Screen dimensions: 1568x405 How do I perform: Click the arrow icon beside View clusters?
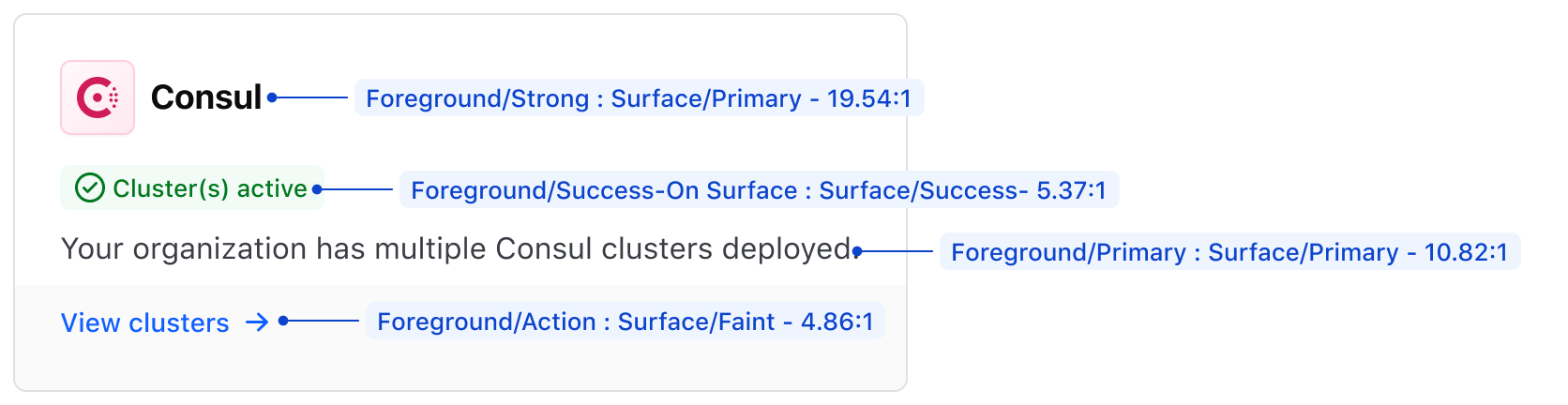[257, 322]
